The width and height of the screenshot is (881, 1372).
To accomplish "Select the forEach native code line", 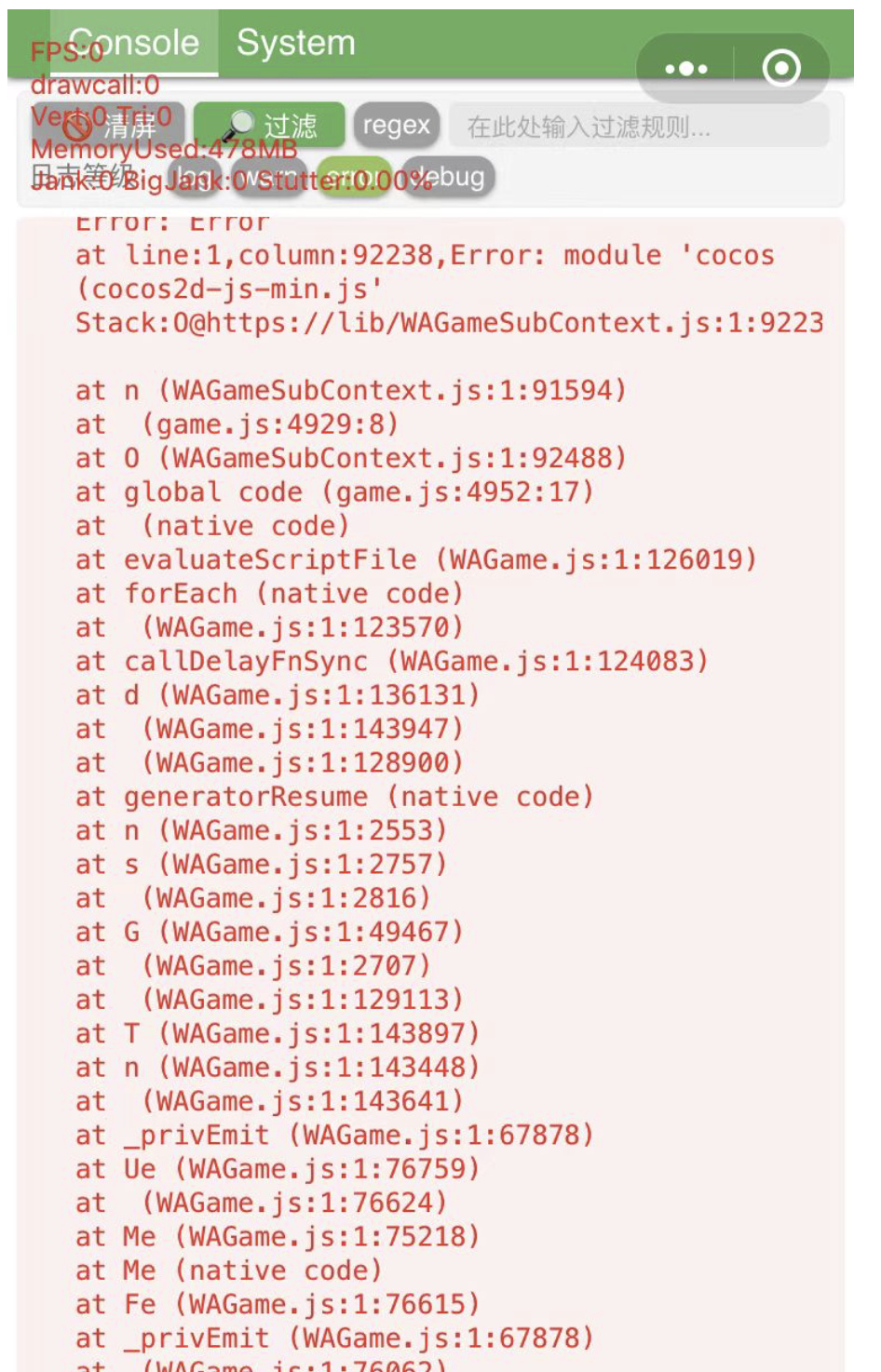I will click(268, 593).
